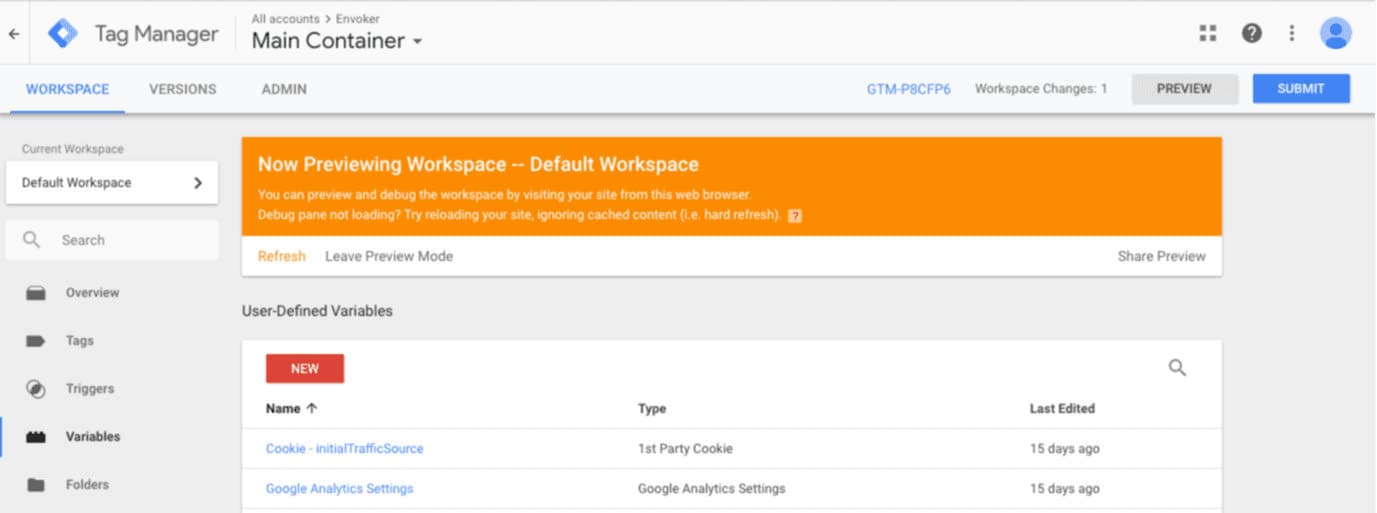
Task: Select Variables in the sidebar
Action: (93, 437)
